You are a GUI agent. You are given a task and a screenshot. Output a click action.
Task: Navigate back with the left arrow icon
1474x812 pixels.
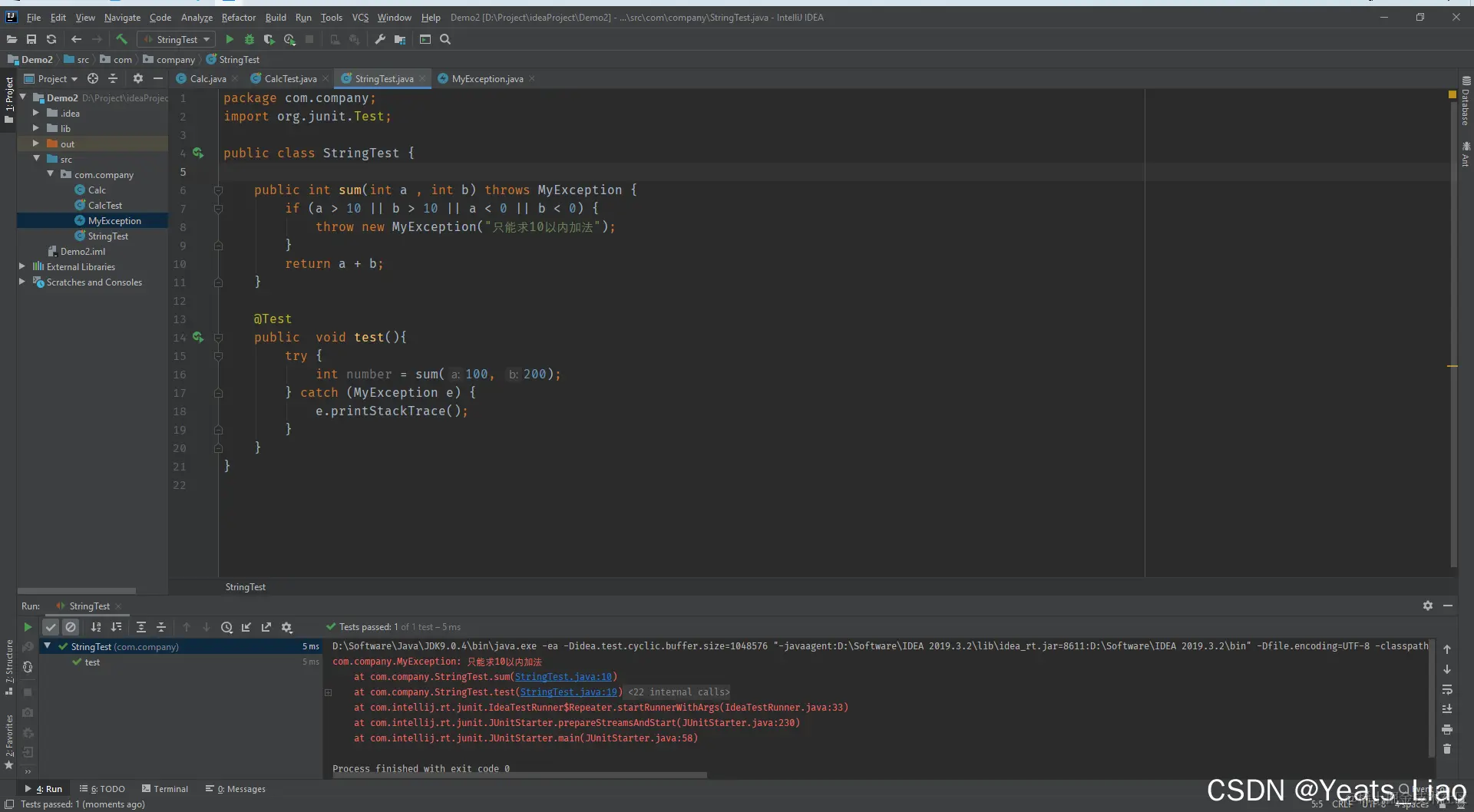pyautogui.click(x=76, y=39)
